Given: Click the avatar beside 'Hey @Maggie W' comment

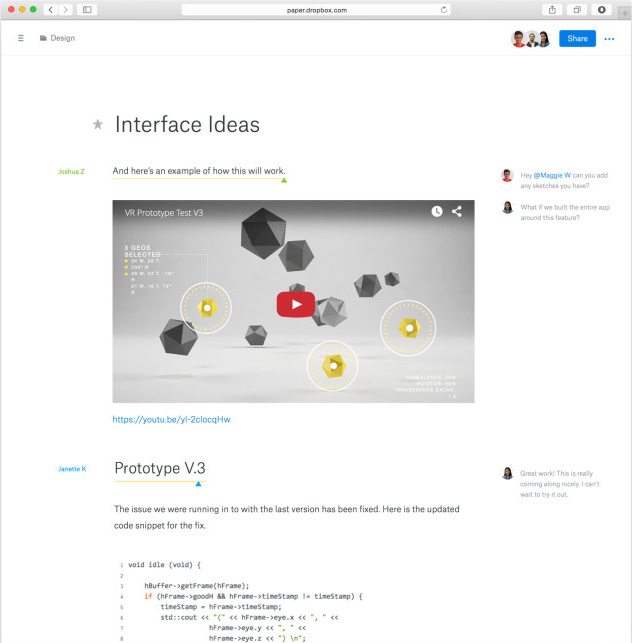Looking at the screenshot, I should 507,176.
